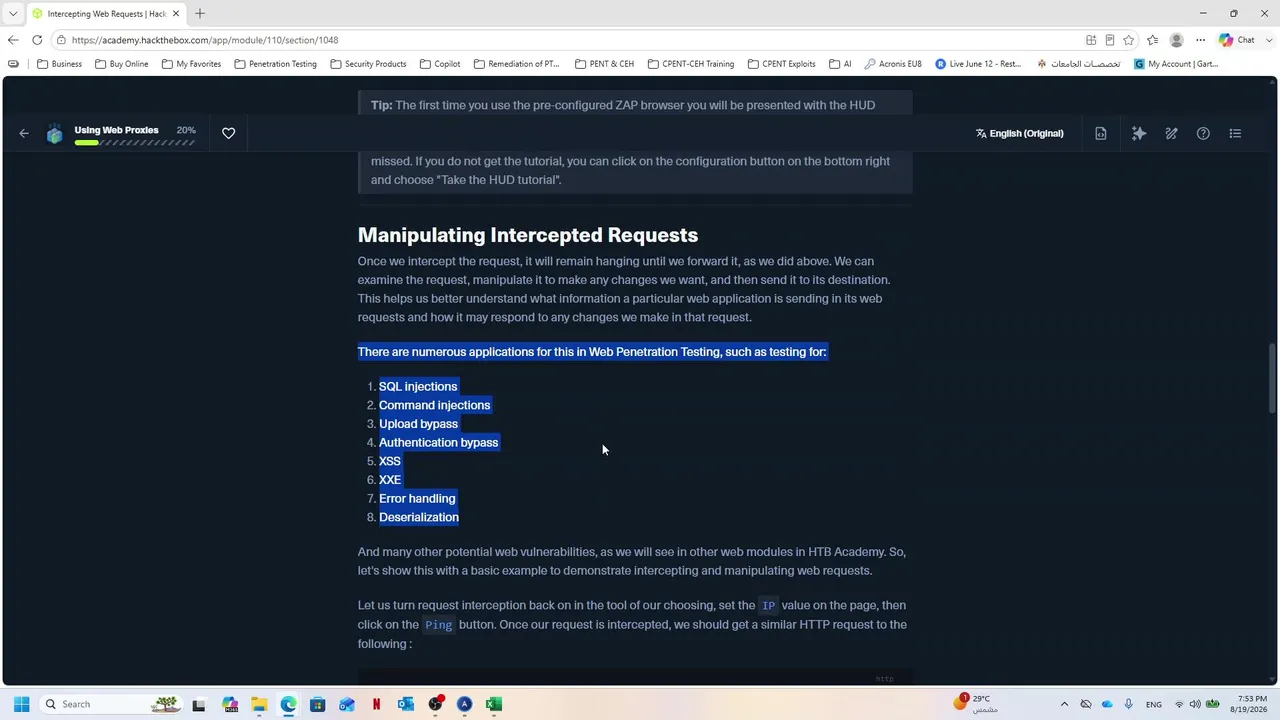
Task: Open the split screen icon in address bar
Action: coord(1091,40)
